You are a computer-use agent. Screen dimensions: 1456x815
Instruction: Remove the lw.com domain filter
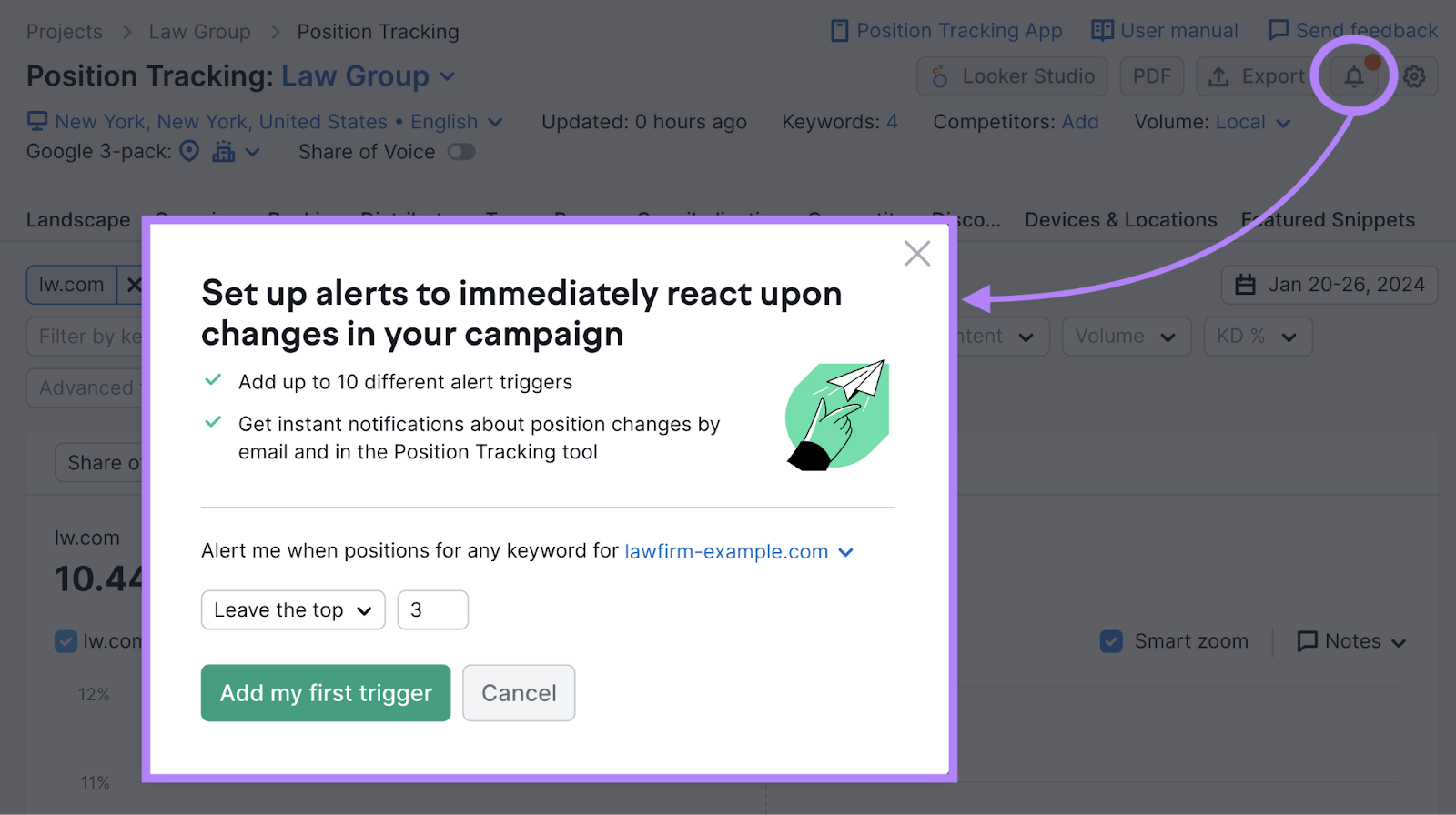[135, 285]
